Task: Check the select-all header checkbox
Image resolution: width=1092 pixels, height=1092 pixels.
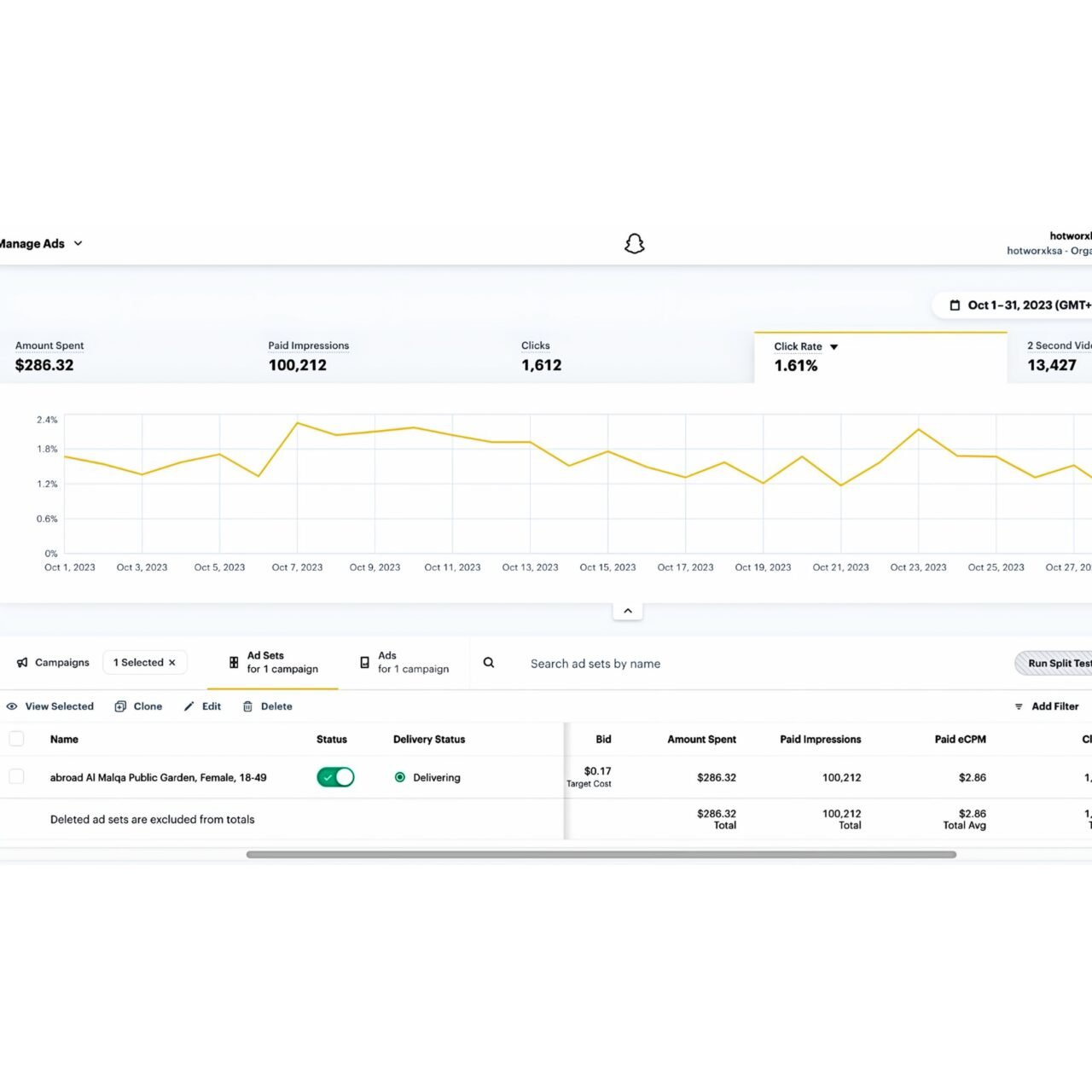Action: point(16,739)
